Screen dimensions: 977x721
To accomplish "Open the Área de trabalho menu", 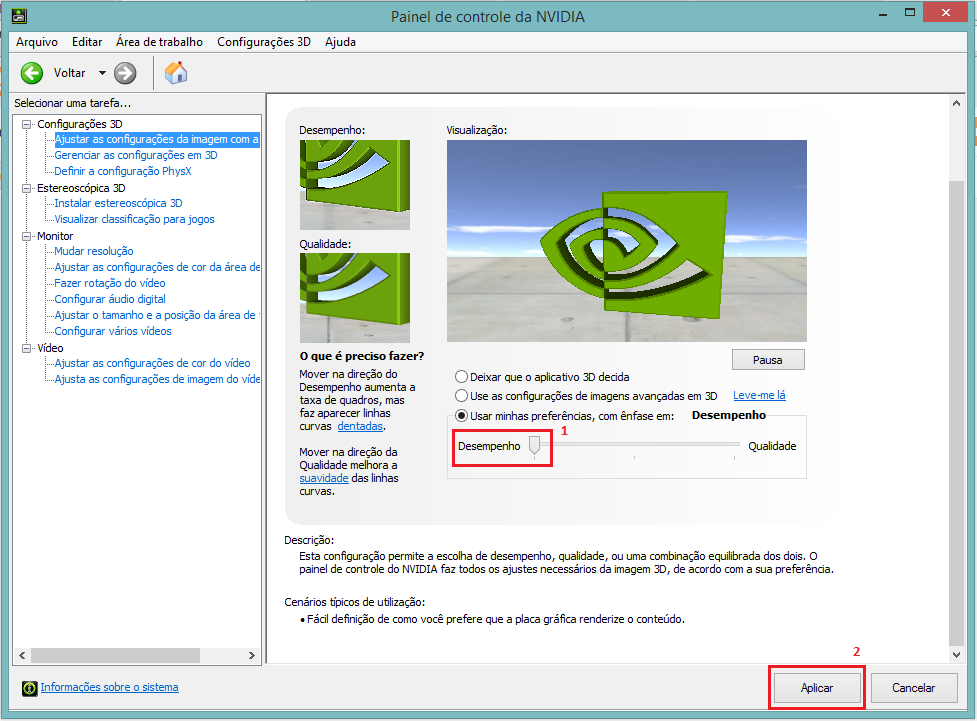I will point(160,42).
